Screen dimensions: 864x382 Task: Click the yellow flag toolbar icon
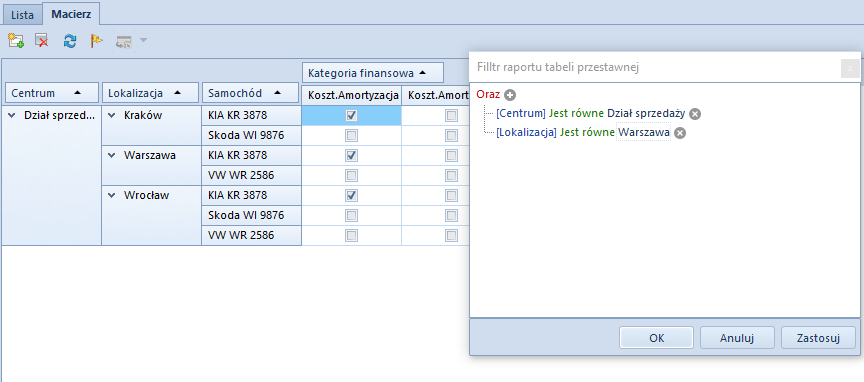[96, 41]
